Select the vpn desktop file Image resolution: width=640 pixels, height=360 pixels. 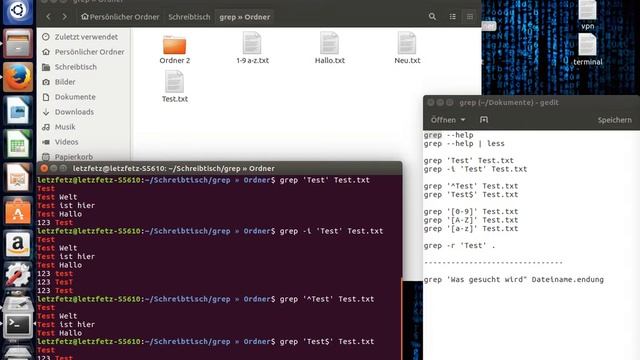click(588, 15)
